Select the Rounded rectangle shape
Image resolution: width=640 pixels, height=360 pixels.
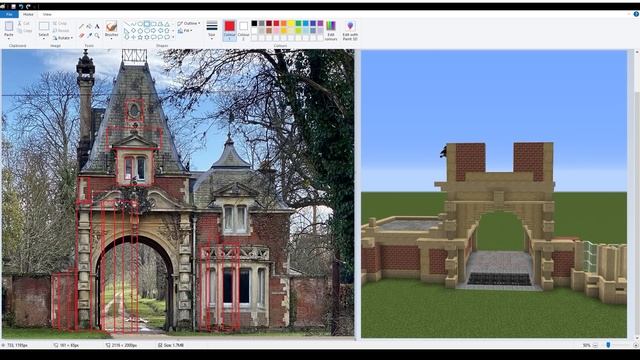click(153, 24)
